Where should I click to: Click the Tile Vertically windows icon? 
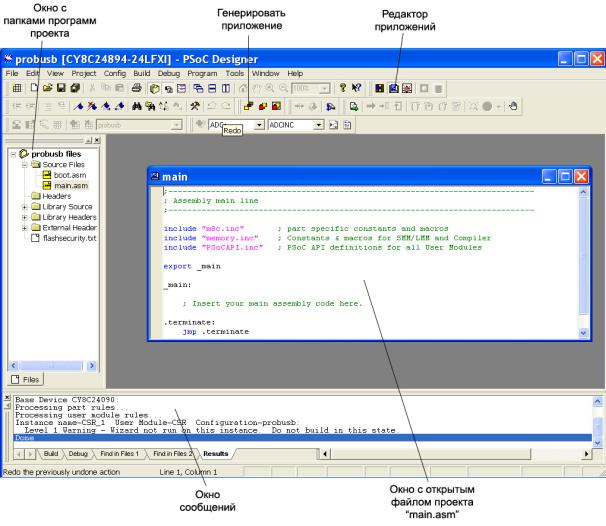click(x=226, y=89)
